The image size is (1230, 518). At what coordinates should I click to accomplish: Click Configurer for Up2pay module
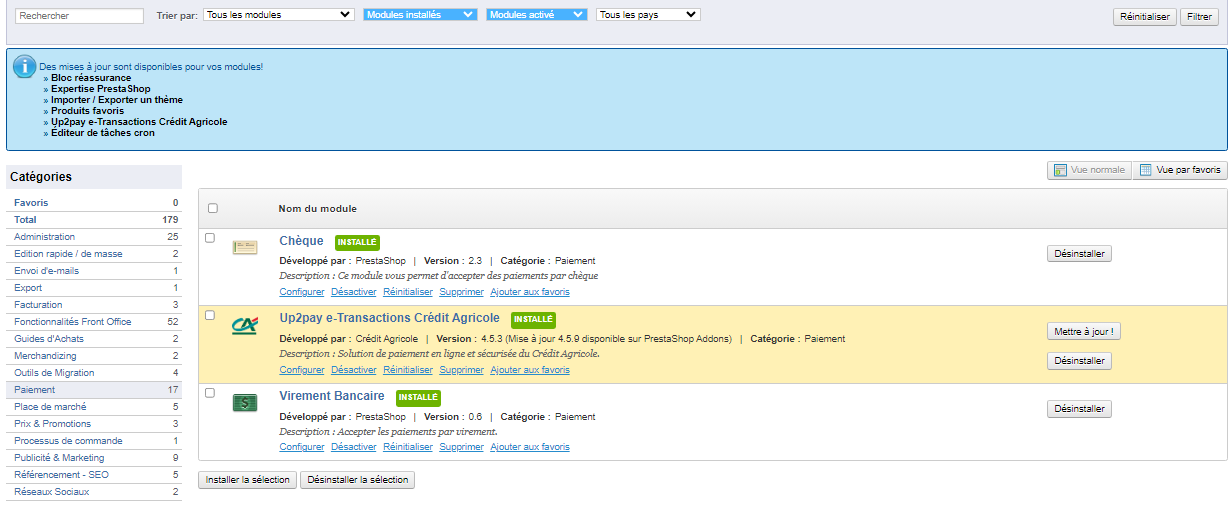(302, 370)
